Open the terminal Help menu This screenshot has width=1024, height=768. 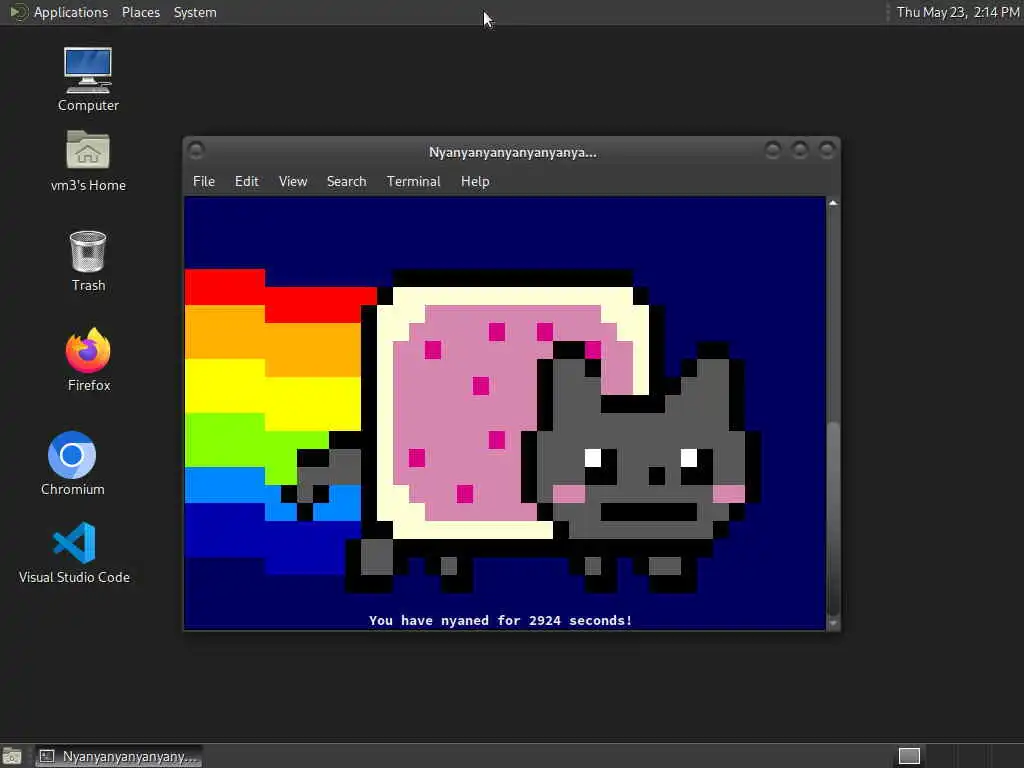click(x=475, y=182)
